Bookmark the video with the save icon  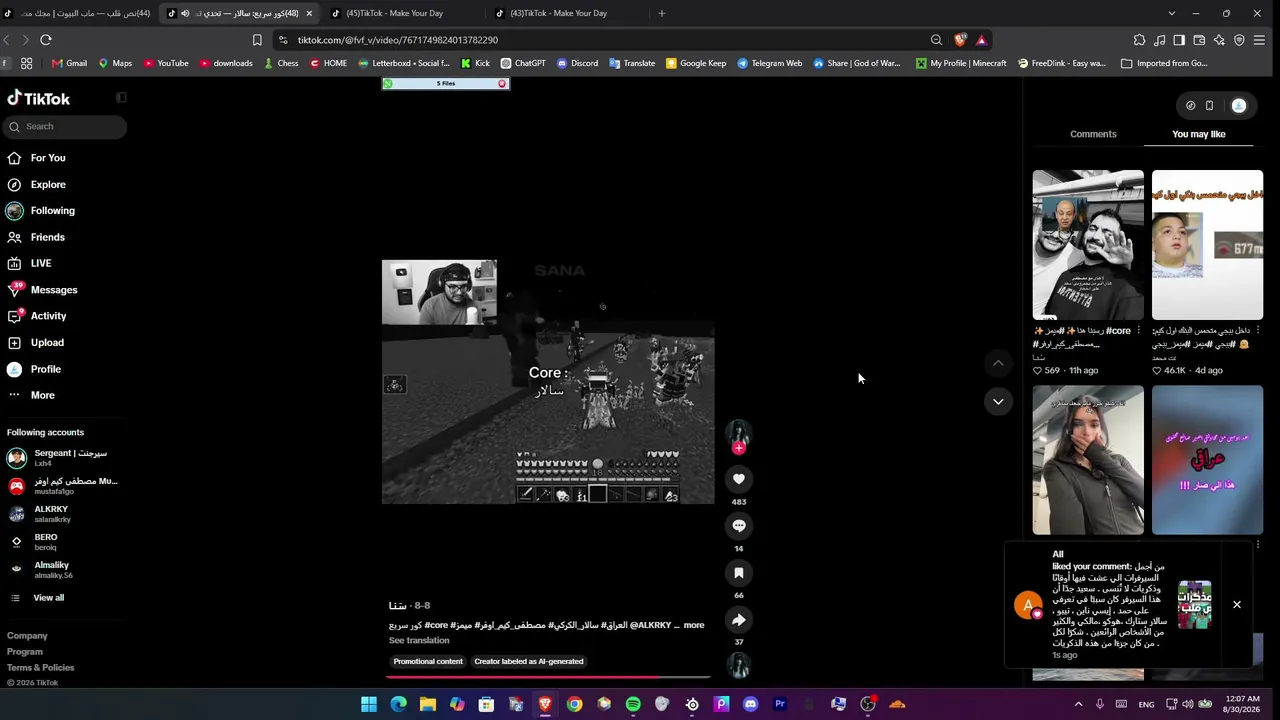(739, 573)
